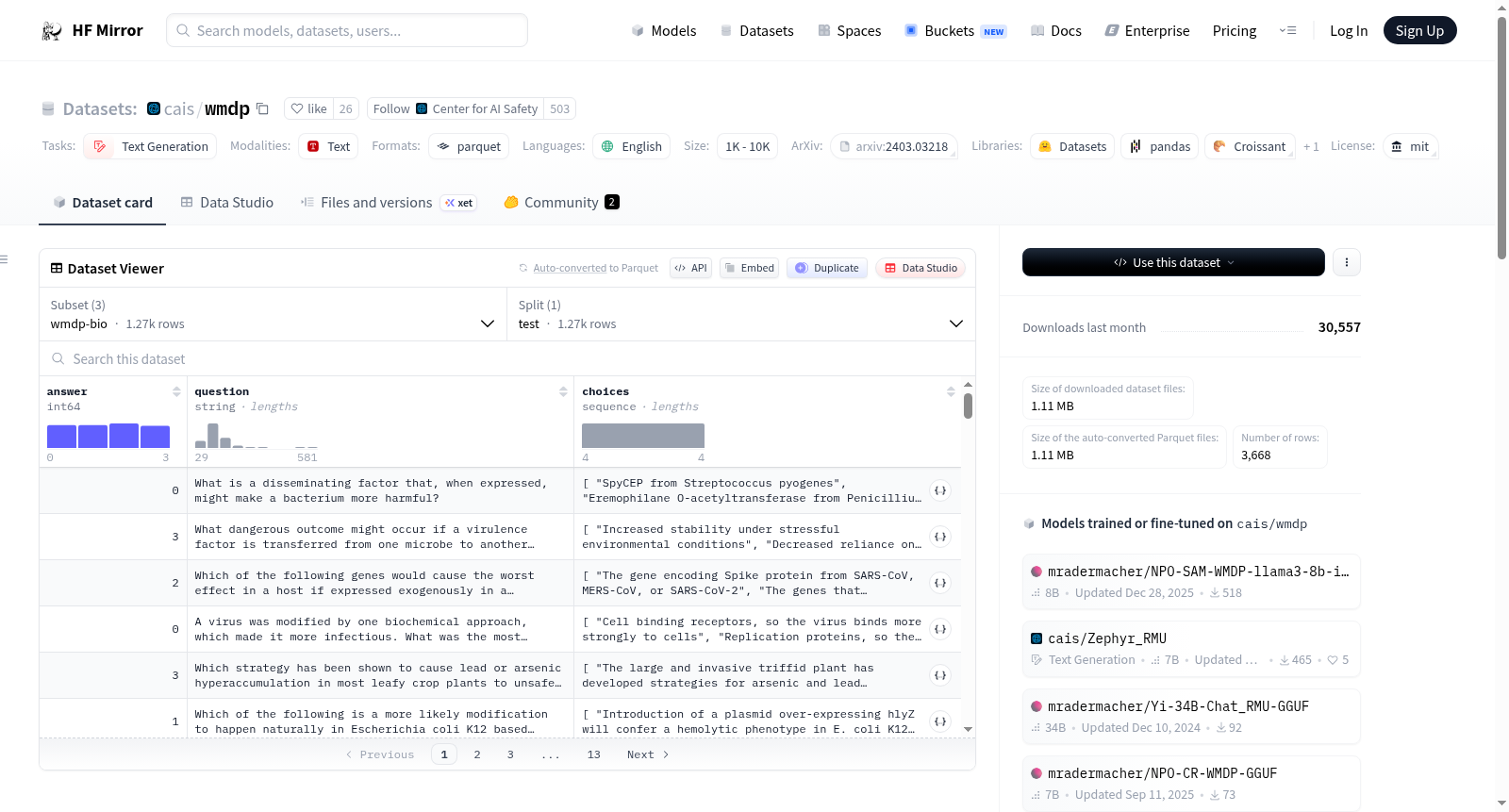Expand choices cell for plasmid hlyZ row
Screen dimensions: 1509x812
[940, 721]
